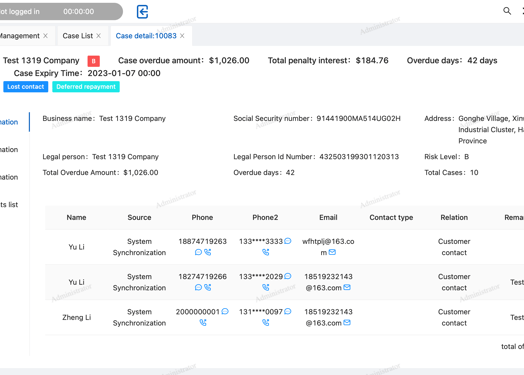
Task: Close the Case List tab
Action: pos(98,36)
